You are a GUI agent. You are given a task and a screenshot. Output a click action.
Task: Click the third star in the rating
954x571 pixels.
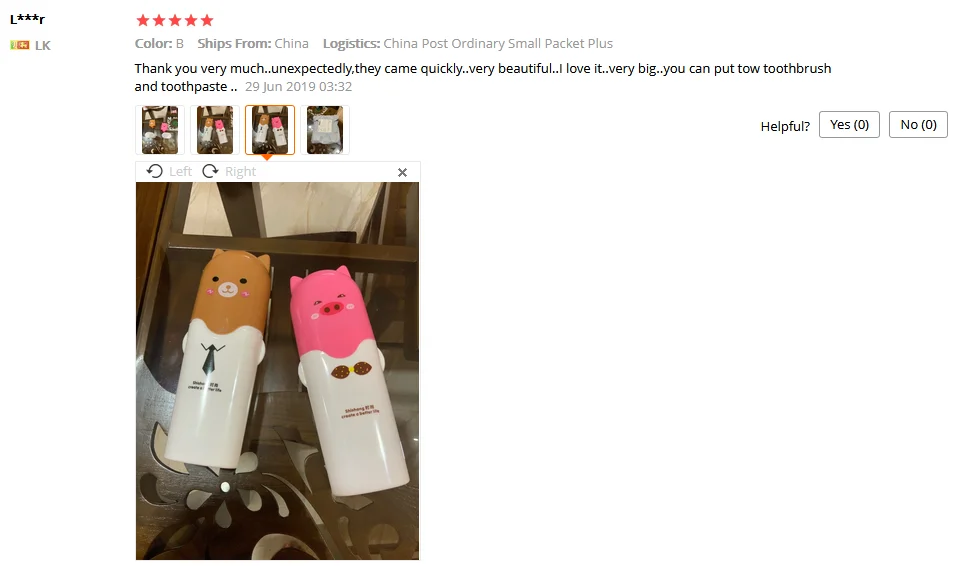click(175, 21)
